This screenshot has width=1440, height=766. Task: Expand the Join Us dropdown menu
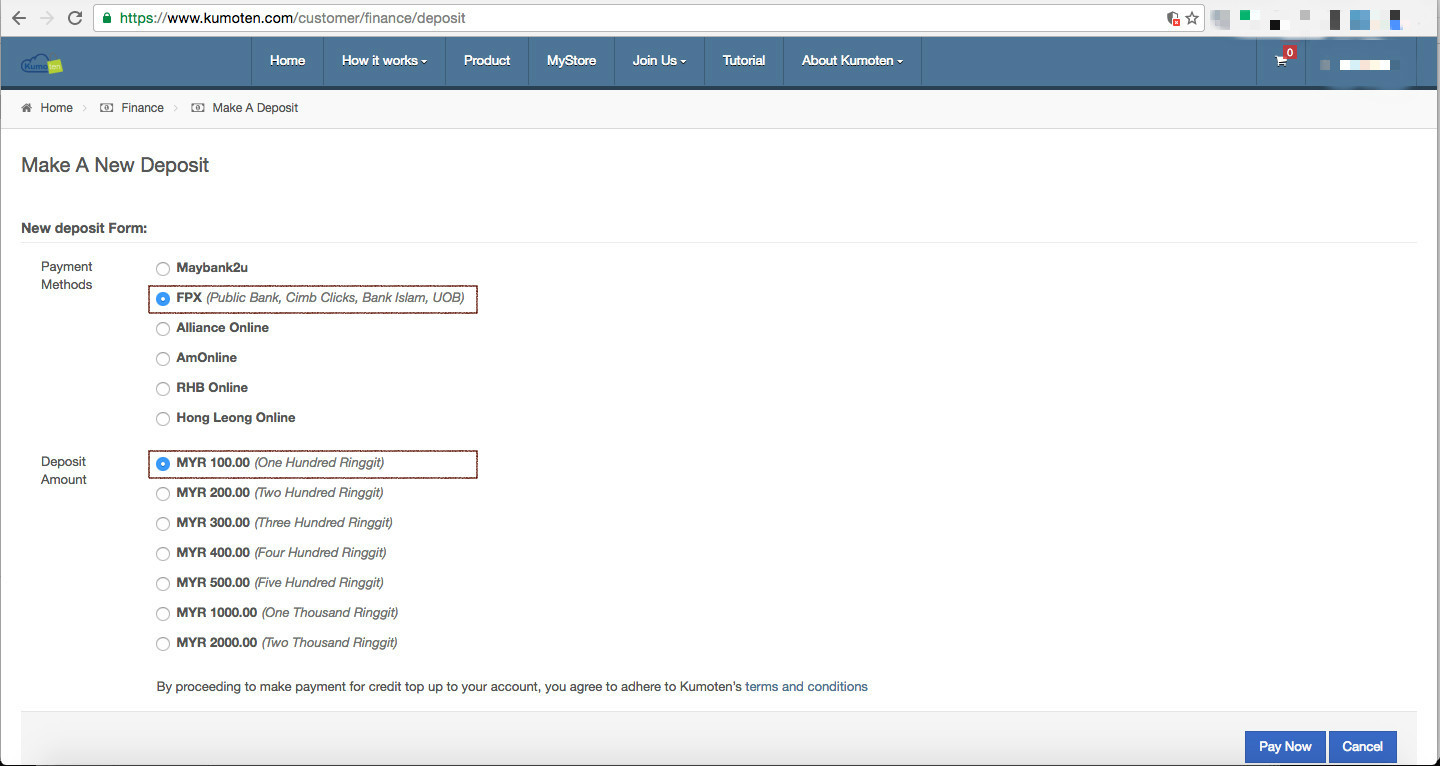click(659, 61)
